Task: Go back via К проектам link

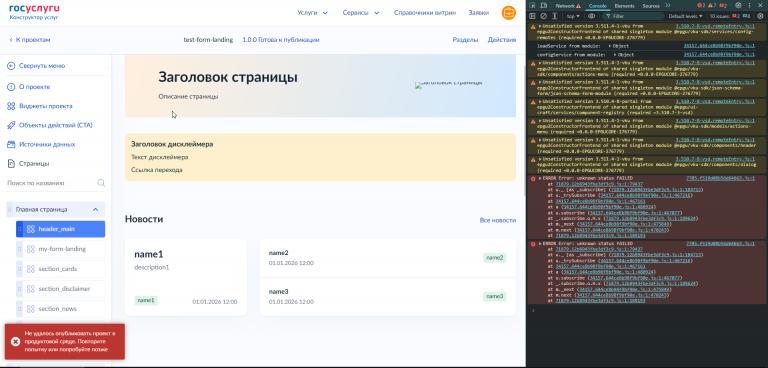Action: pyautogui.click(x=30, y=40)
